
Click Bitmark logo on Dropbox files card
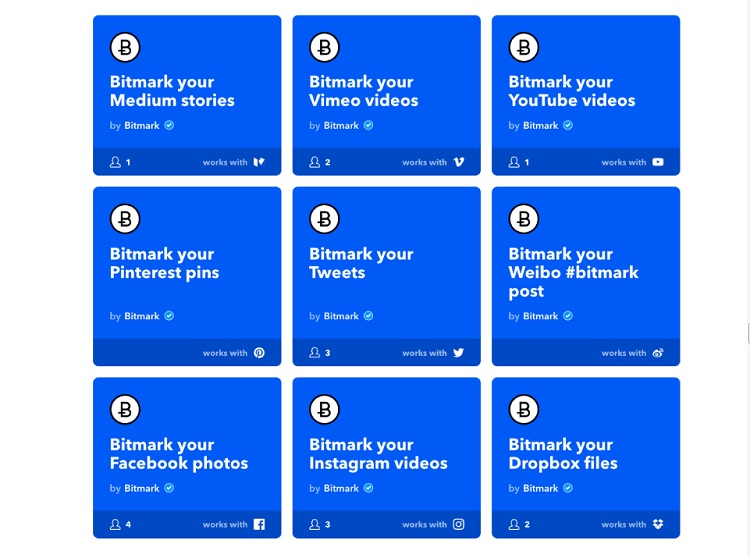[524, 410]
